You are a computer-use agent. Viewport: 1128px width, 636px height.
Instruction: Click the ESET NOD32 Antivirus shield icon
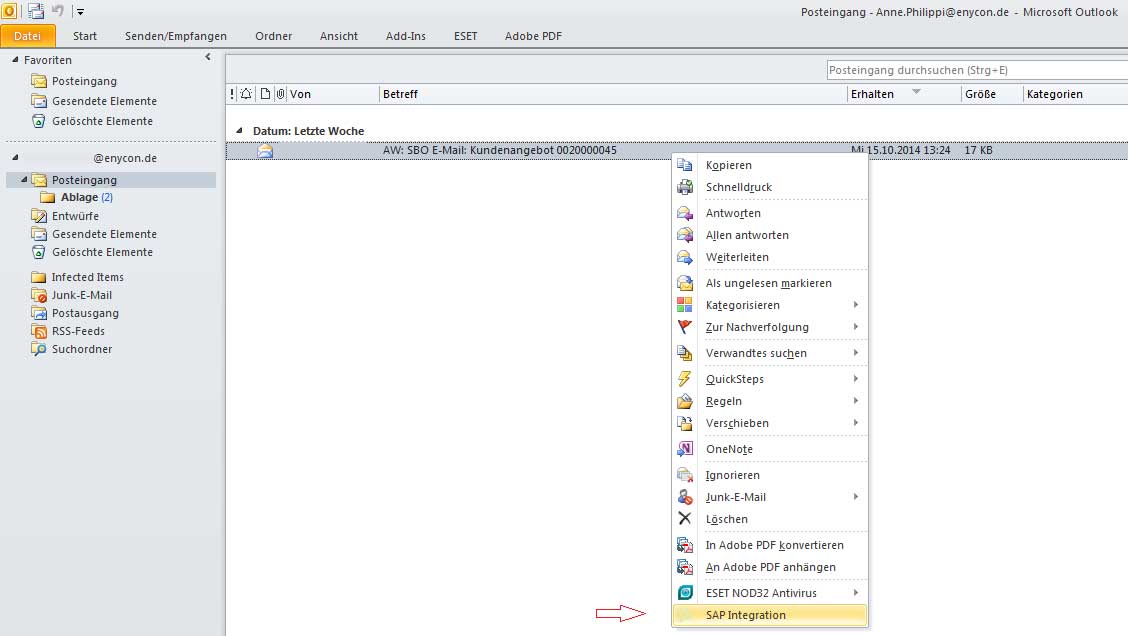[x=685, y=592]
